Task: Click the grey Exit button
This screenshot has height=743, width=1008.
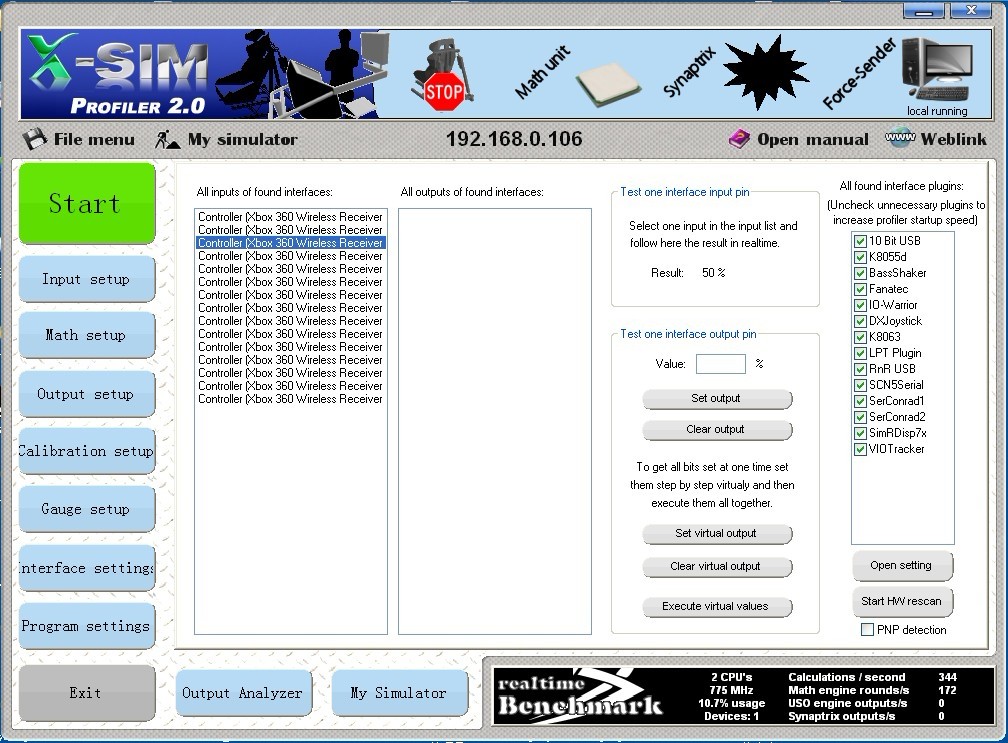Action: point(87,693)
